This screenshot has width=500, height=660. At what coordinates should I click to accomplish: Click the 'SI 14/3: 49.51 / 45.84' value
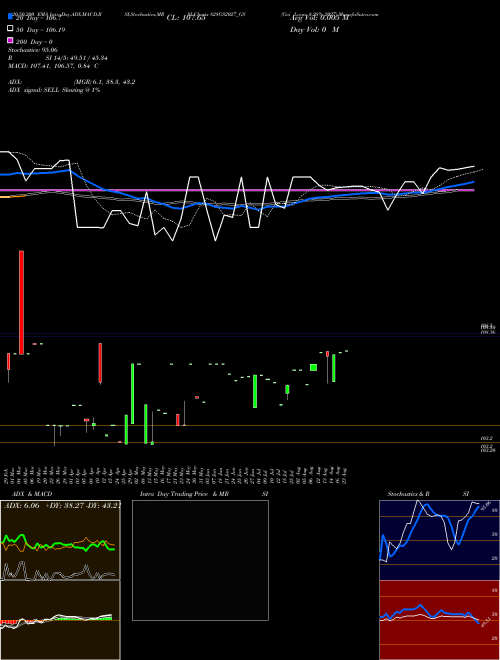click(x=77, y=58)
